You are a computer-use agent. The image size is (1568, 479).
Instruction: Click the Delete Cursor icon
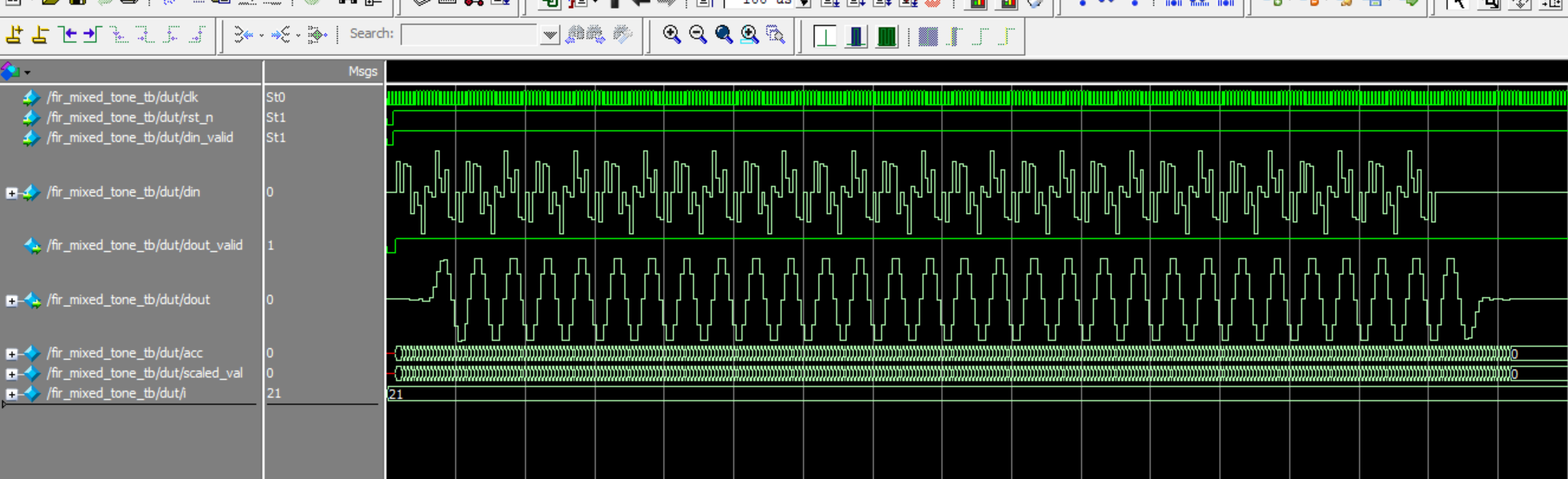[x=40, y=34]
